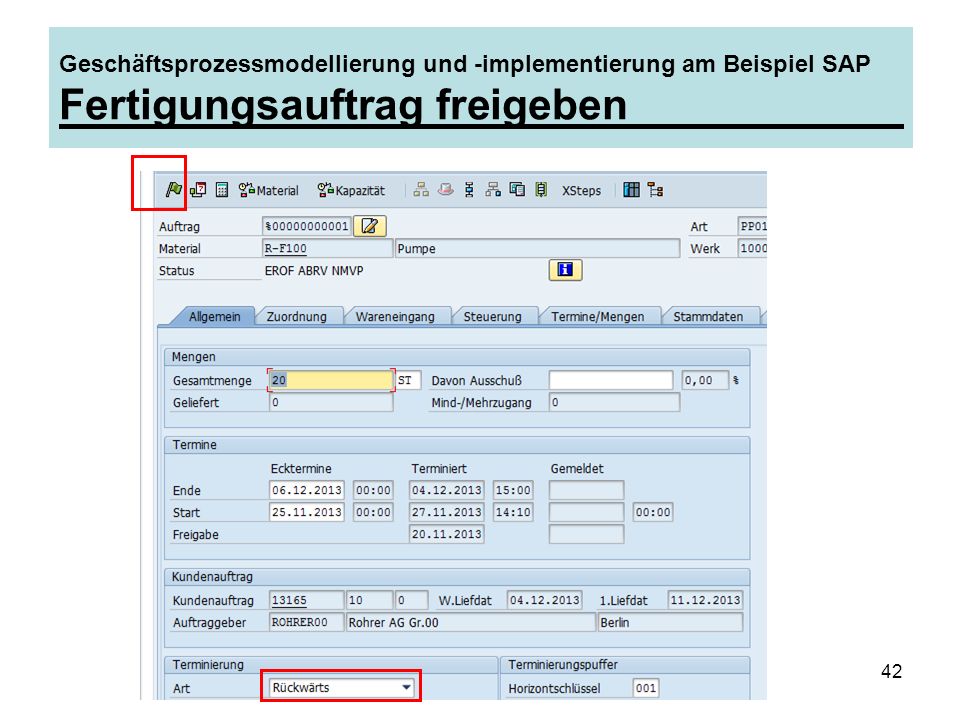960x720 pixels.
Task: Open the Terminierung Art dropdown showing Rückwärts
Action: [341, 688]
